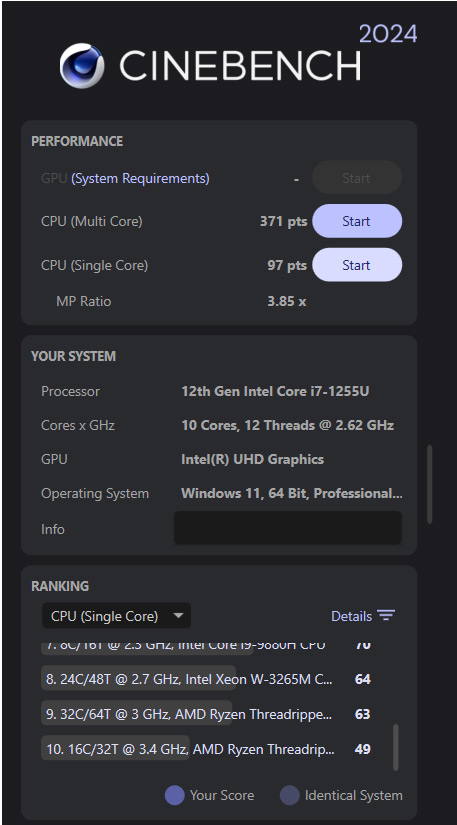Open the System Requirements link
The height and width of the screenshot is (825, 457).
140,178
